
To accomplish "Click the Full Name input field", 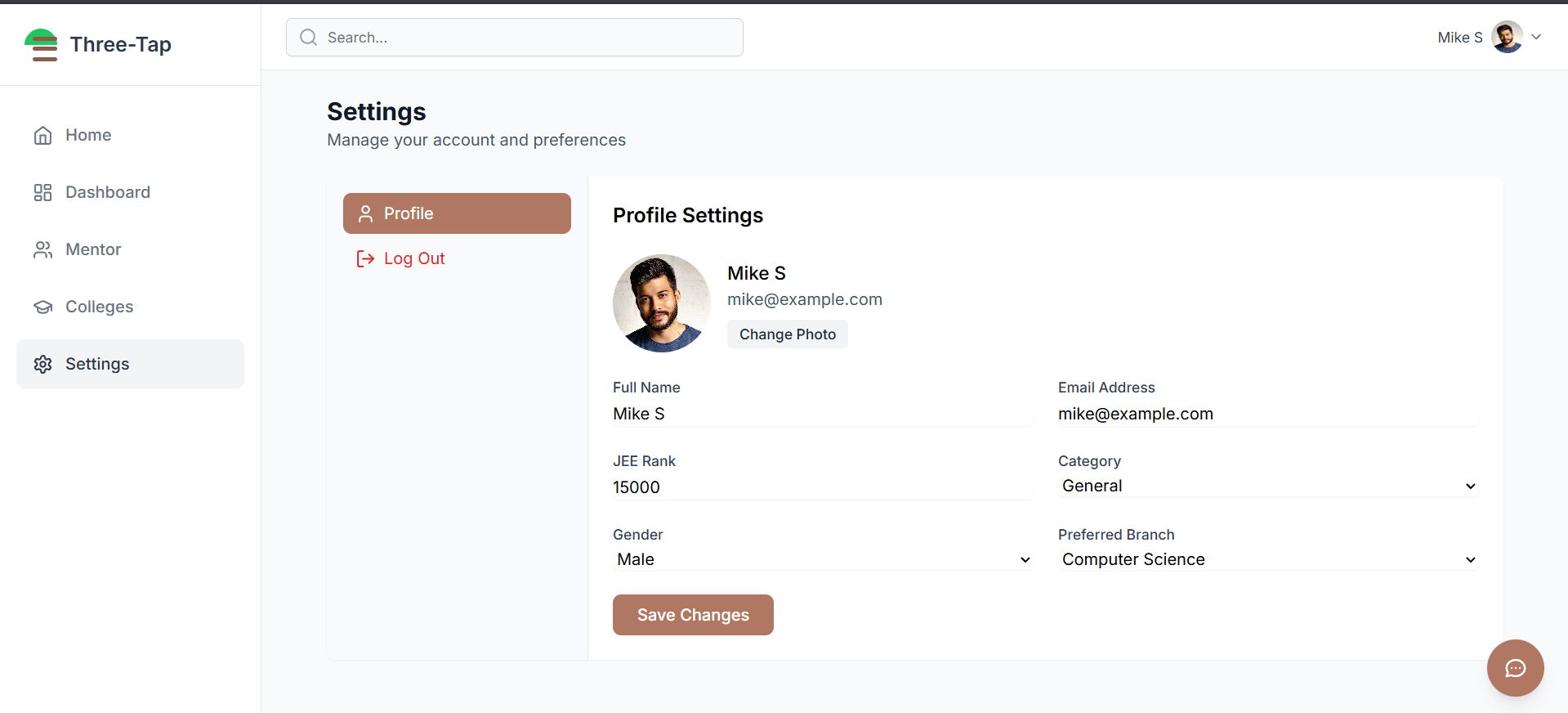I will pos(822,414).
